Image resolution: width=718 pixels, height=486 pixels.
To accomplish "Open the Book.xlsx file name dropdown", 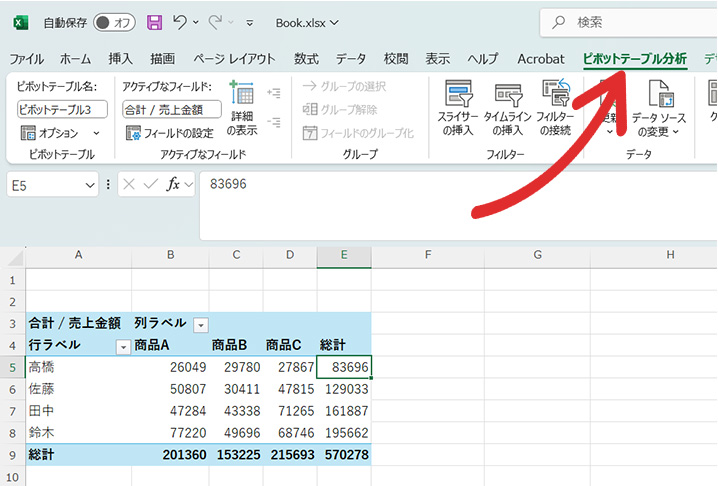I will 307,22.
